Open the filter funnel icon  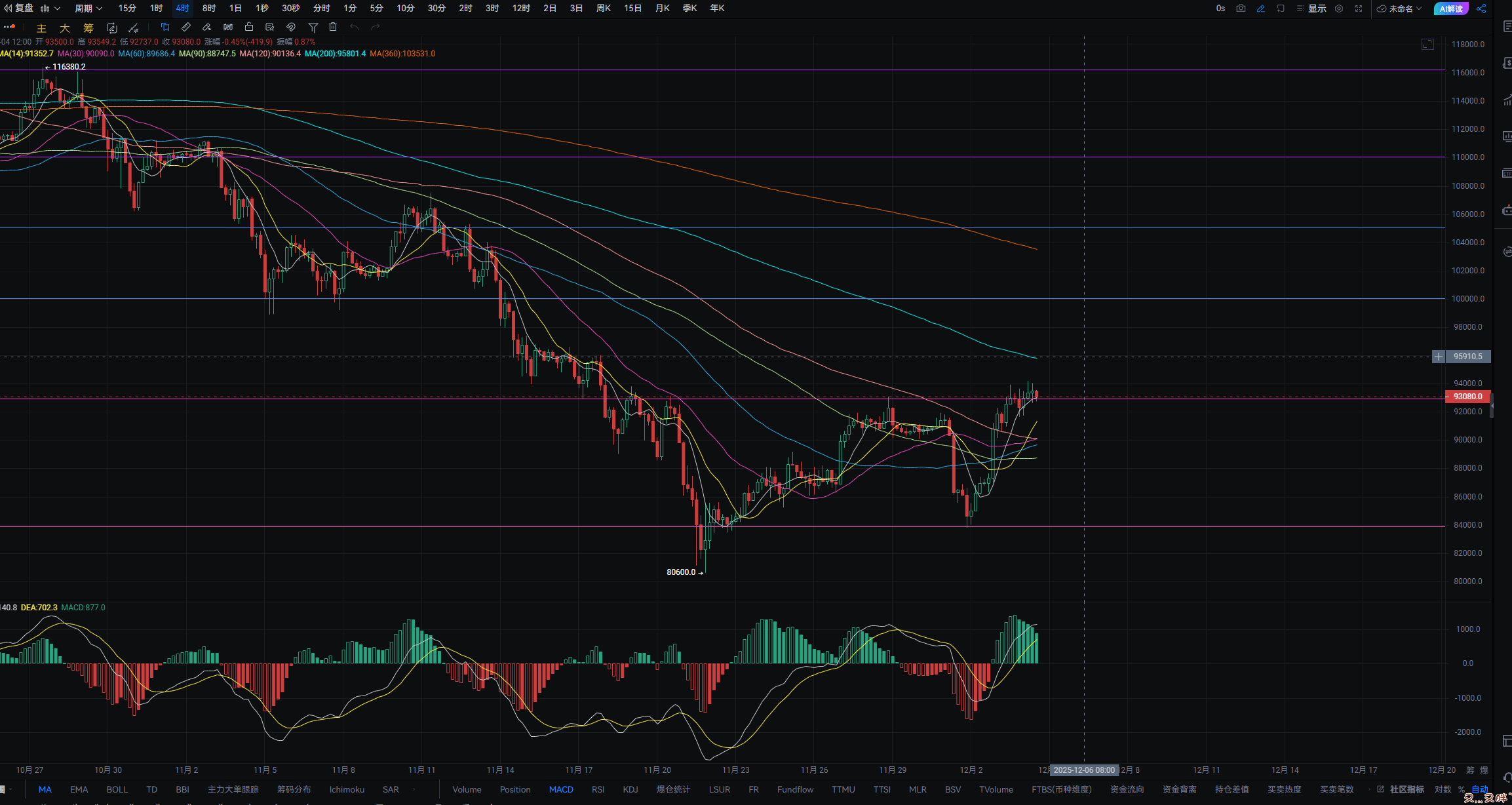pyautogui.click(x=313, y=28)
